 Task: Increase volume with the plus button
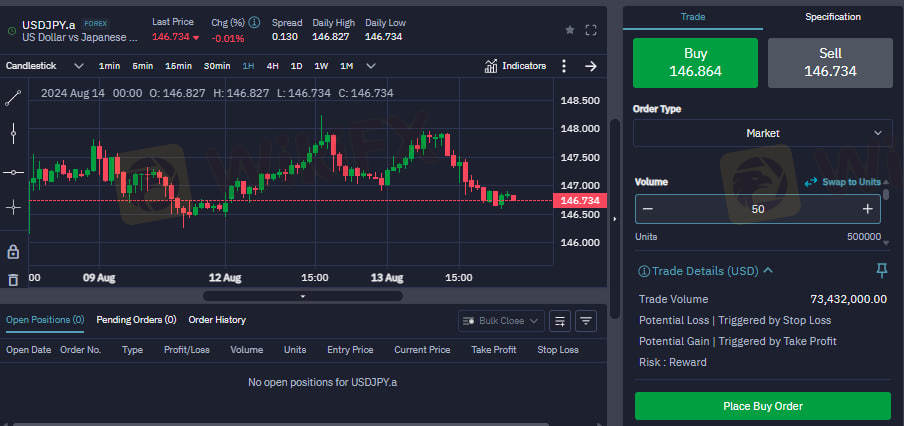(866, 209)
